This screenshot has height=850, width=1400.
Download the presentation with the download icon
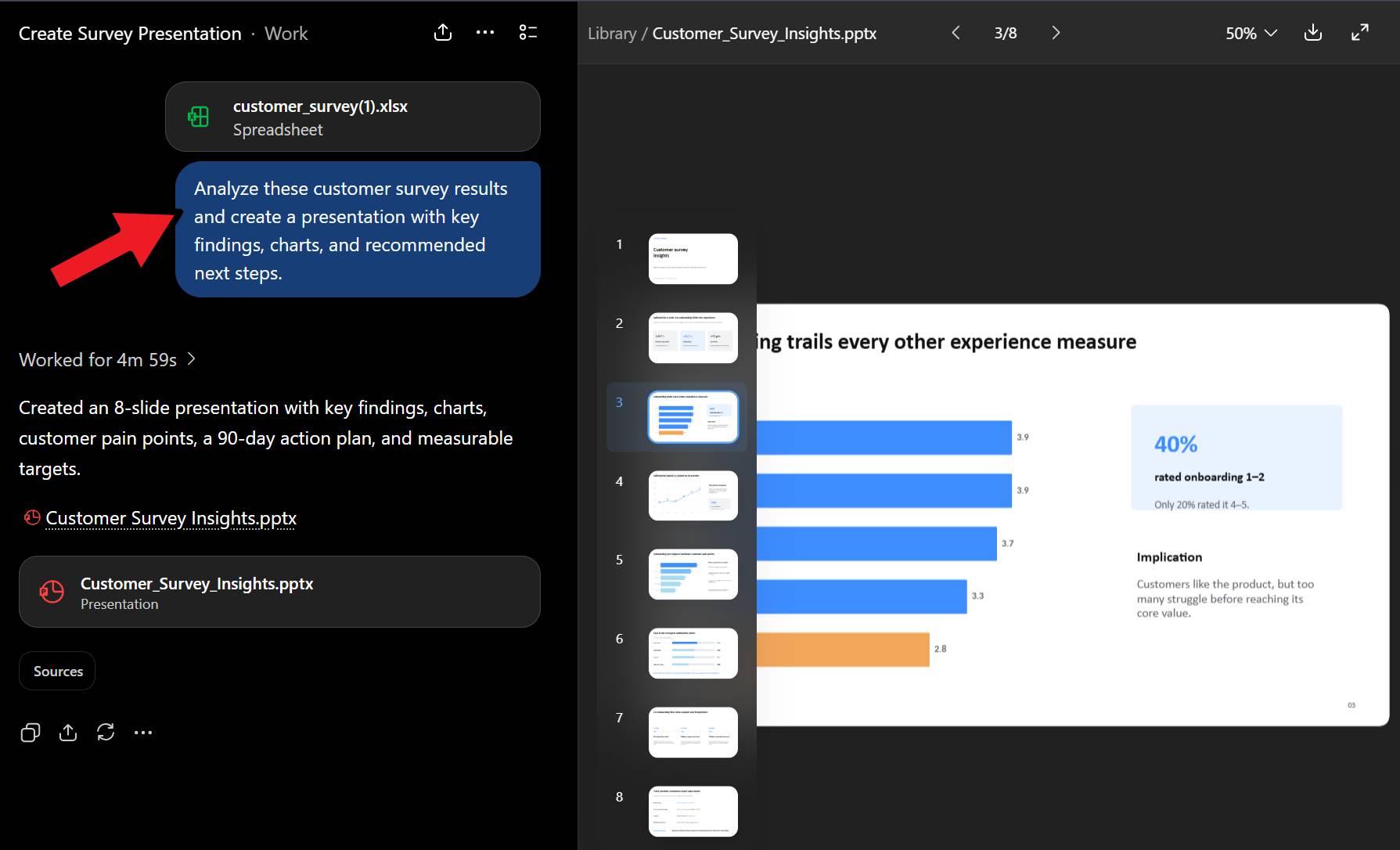[x=1313, y=32]
